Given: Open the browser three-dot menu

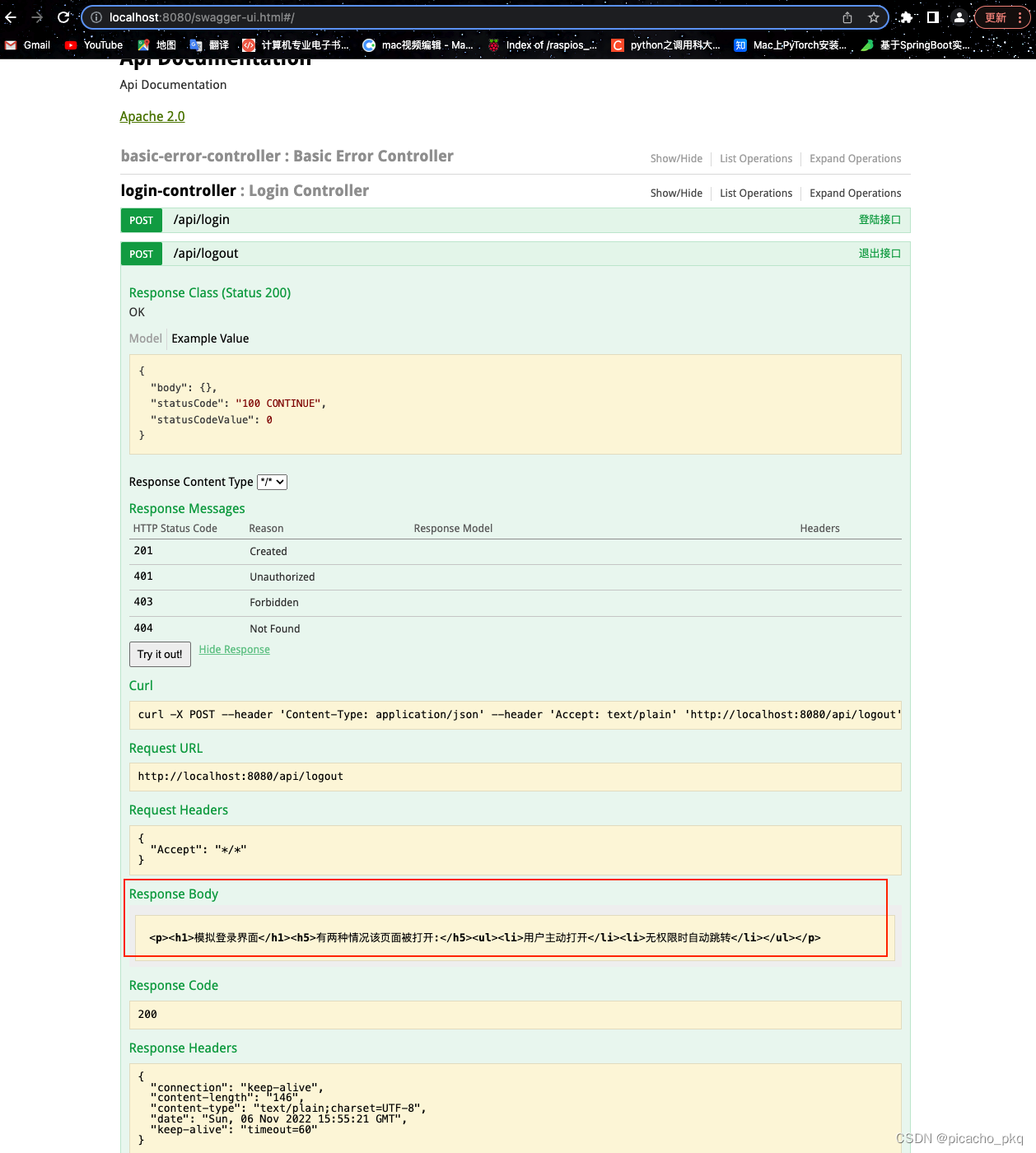Looking at the screenshot, I should pyautogui.click(x=1020, y=17).
